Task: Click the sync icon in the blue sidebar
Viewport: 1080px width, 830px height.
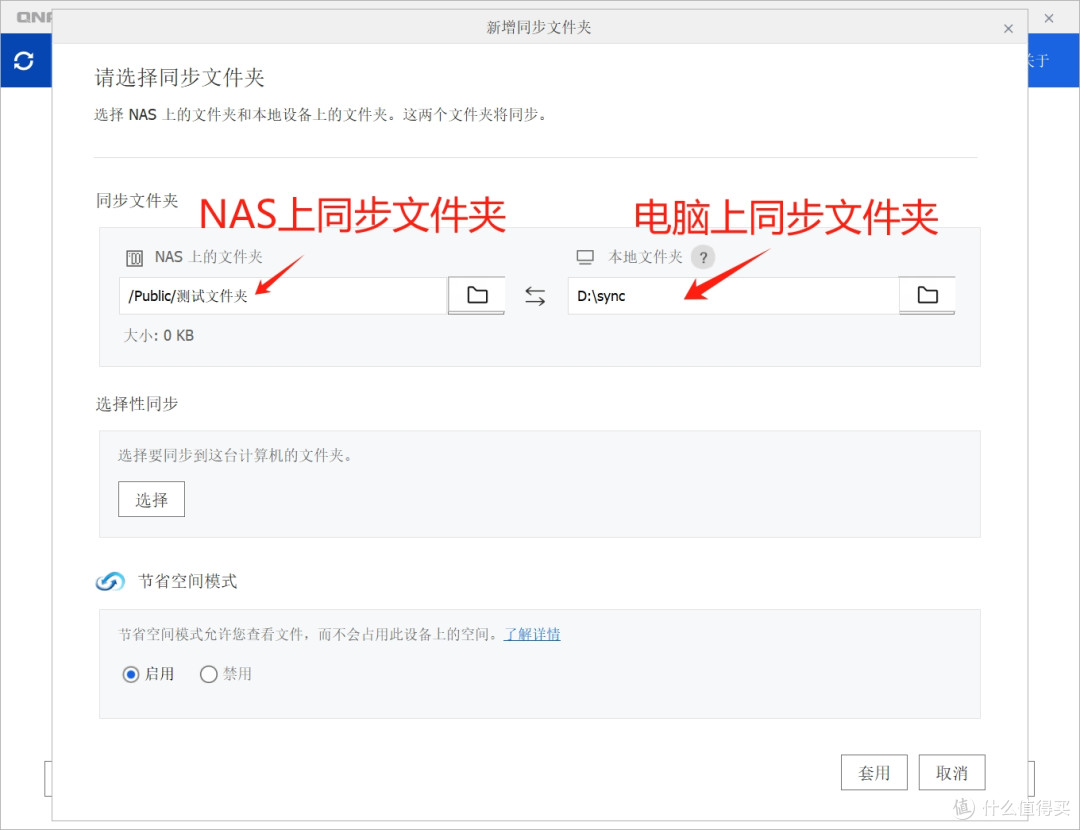Action: tap(24, 61)
